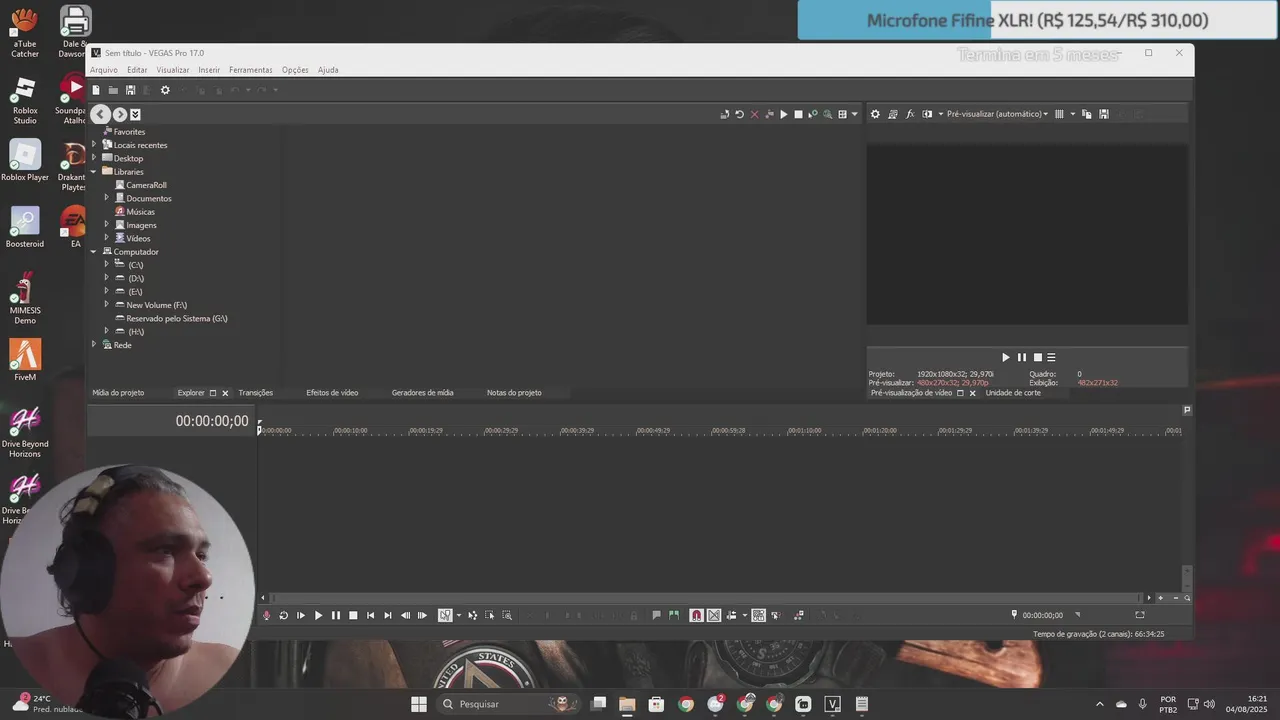Open the Opções menu
Viewport: 1280px width, 720px height.
295,70
